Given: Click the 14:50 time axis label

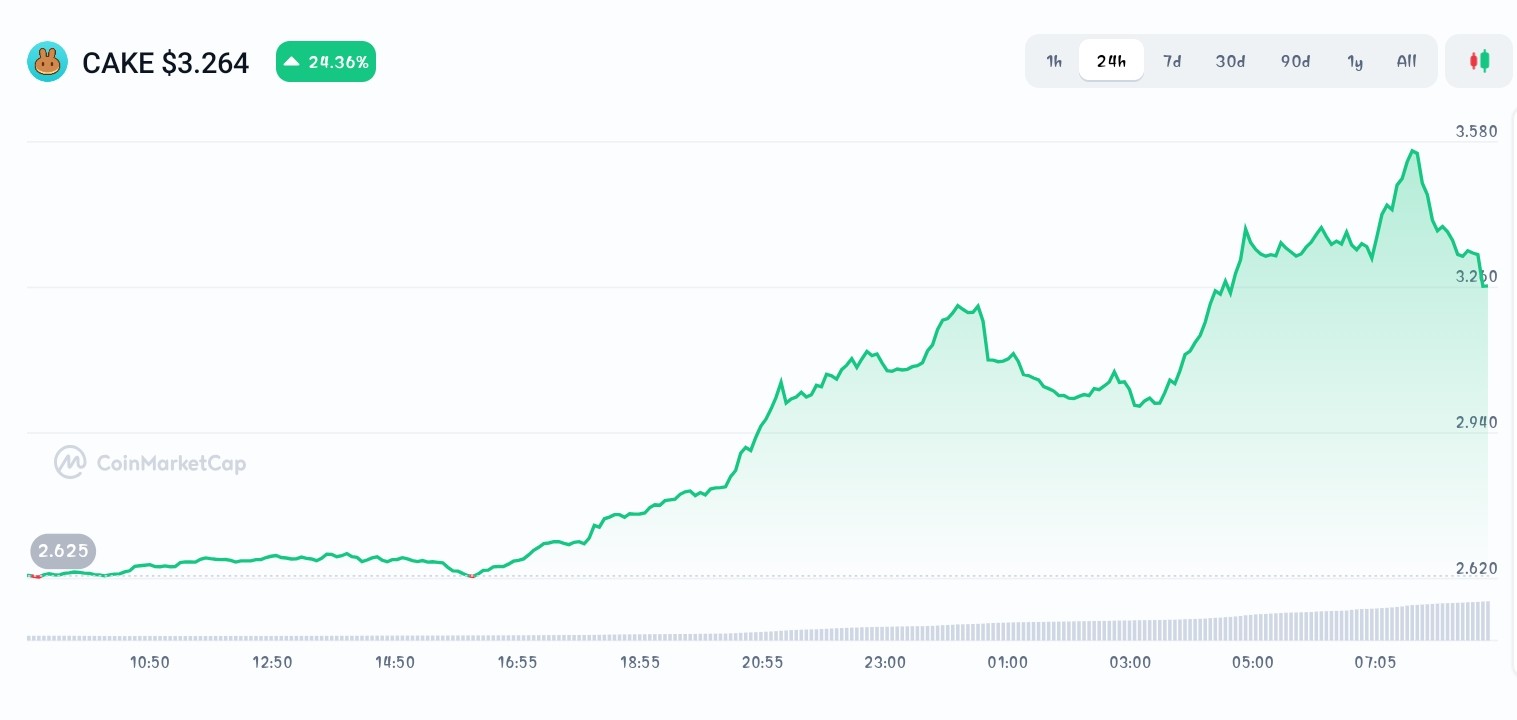Looking at the screenshot, I should tap(395, 662).
